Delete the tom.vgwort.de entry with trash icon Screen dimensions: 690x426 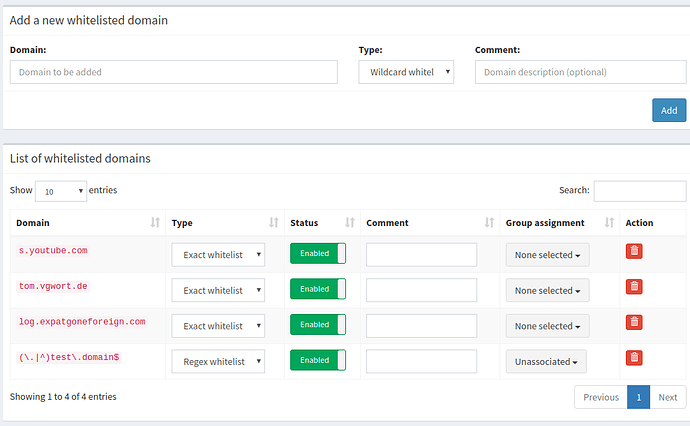coord(634,287)
